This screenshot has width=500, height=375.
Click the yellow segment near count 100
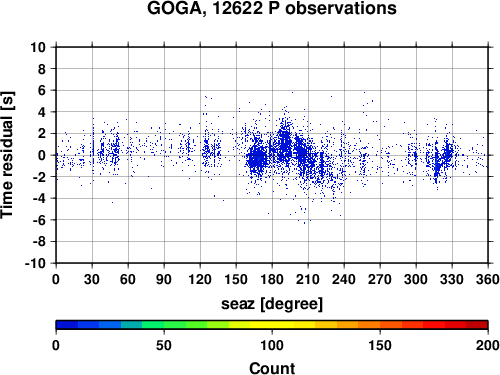coord(272,325)
